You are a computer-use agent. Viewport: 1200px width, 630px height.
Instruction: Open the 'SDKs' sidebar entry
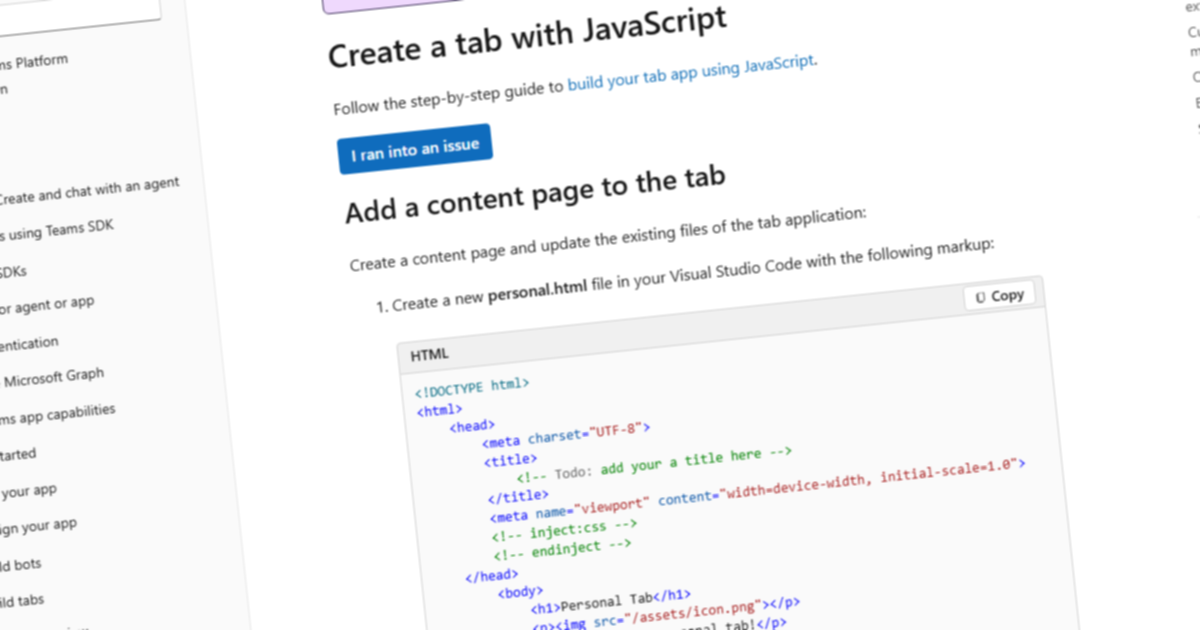point(14,271)
